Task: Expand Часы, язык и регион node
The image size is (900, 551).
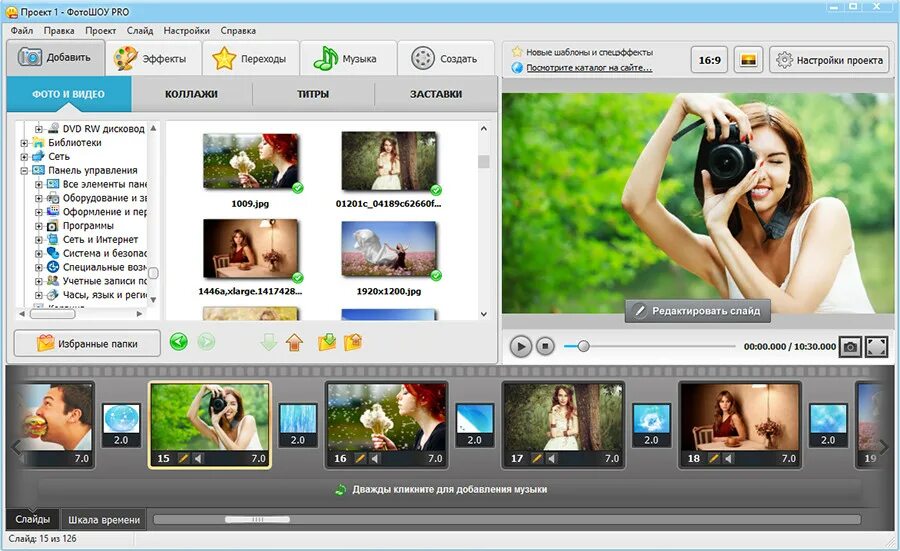Action: [38, 295]
